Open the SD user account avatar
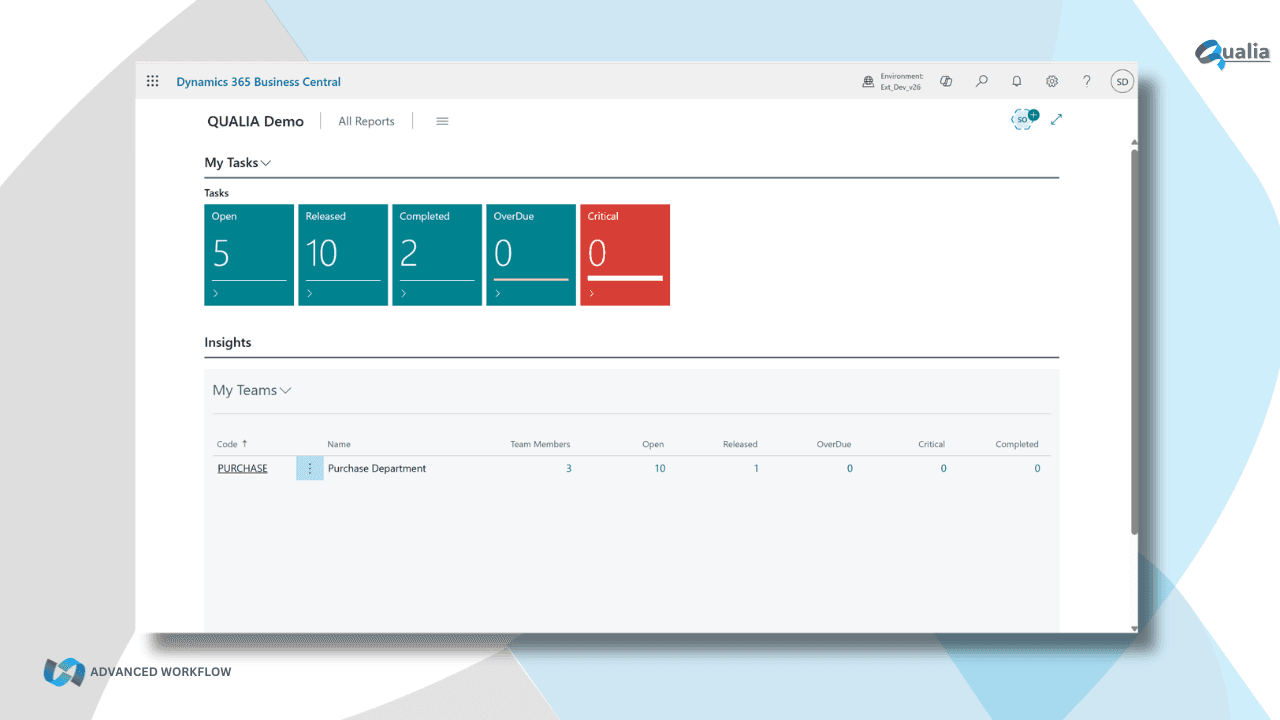This screenshot has height=720, width=1280. pos(1122,82)
